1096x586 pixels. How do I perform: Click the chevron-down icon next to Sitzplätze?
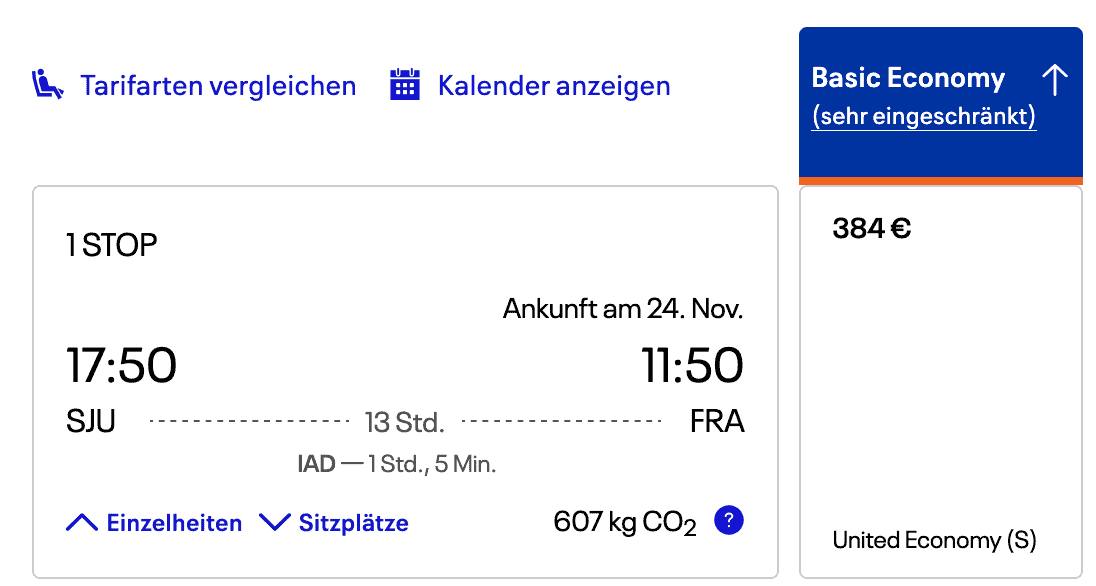(x=274, y=523)
